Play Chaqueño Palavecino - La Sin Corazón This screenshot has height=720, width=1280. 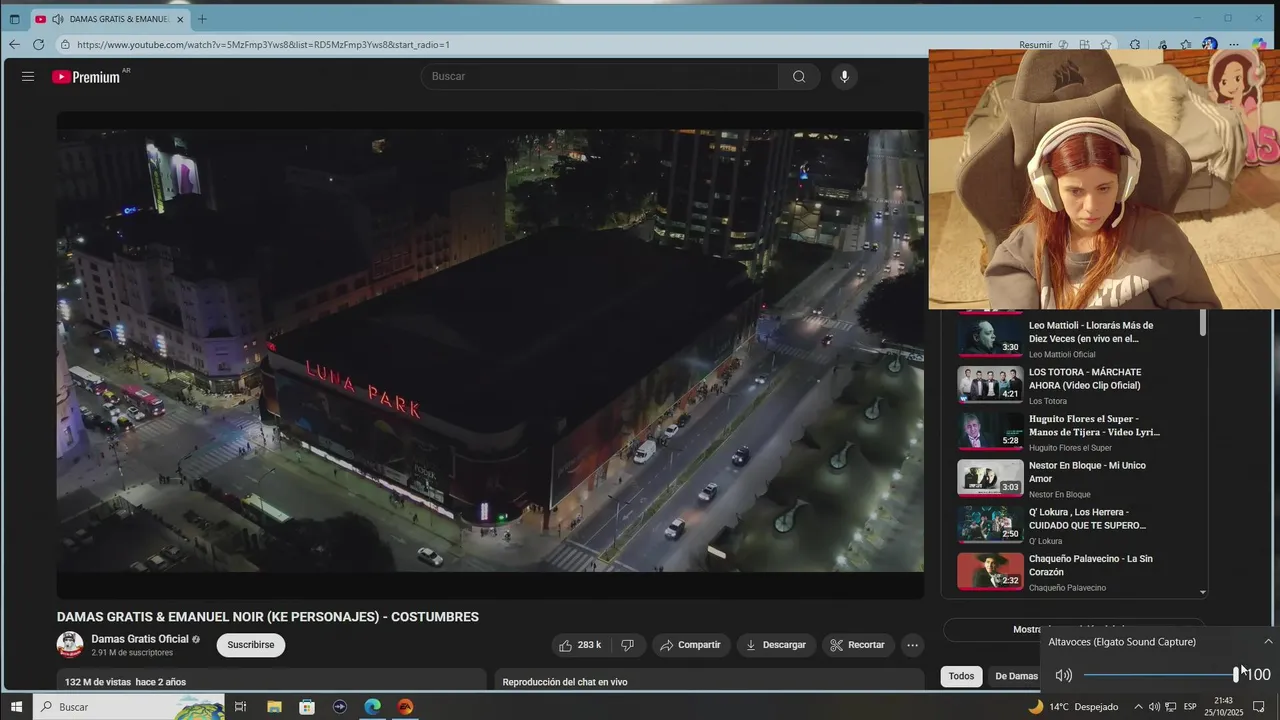click(1080, 572)
